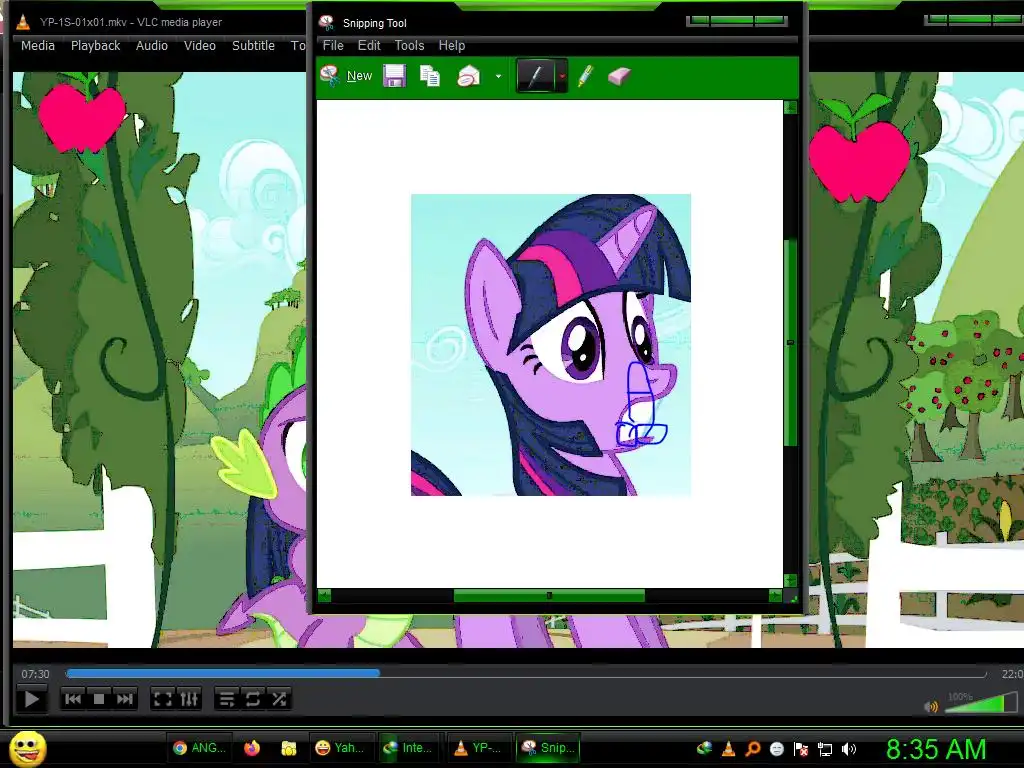Click scroll left arrow in Snipping Tool
Viewport: 1024px width, 768px height.
(x=324, y=596)
